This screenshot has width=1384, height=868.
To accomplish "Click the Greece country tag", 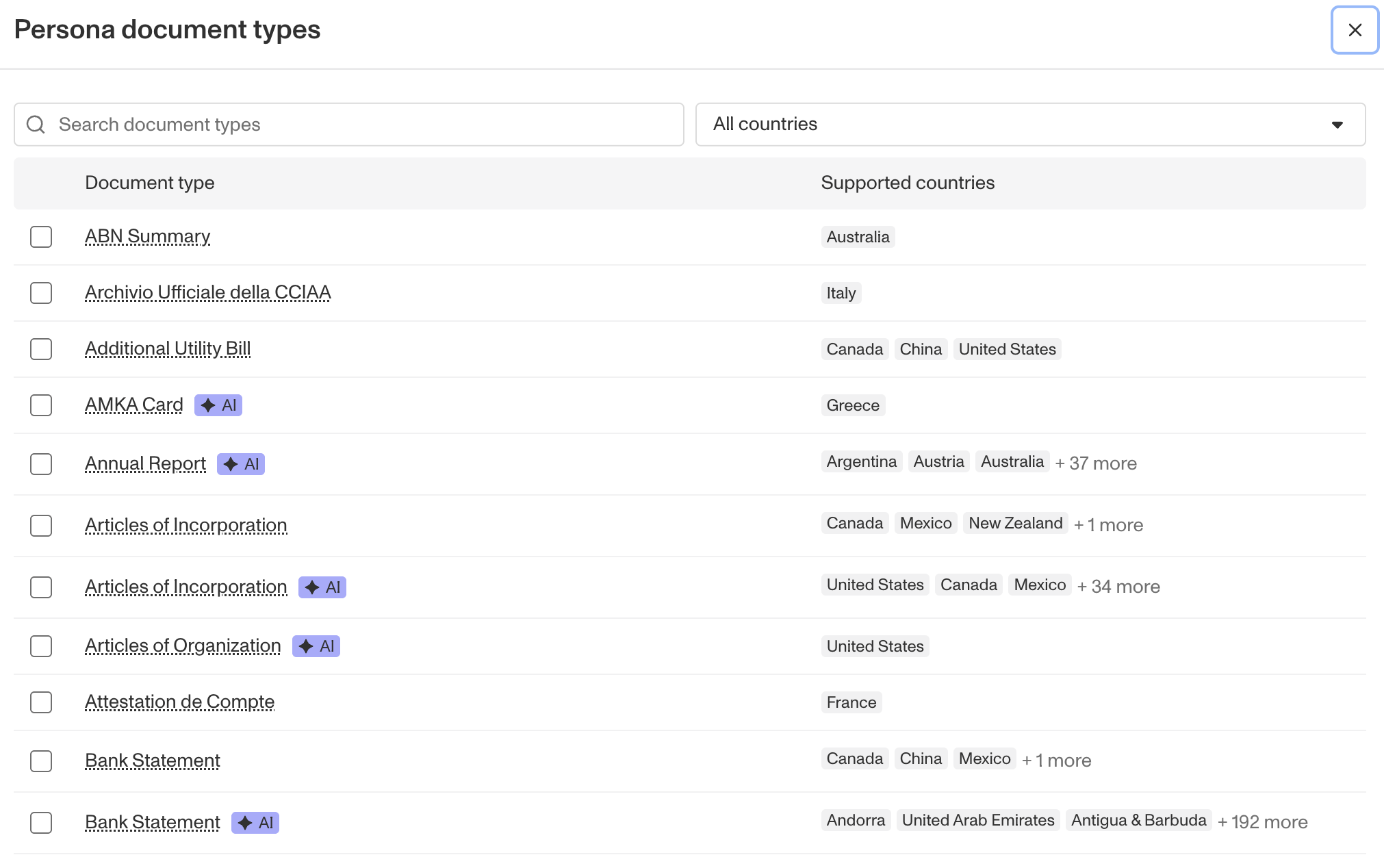I will (853, 405).
